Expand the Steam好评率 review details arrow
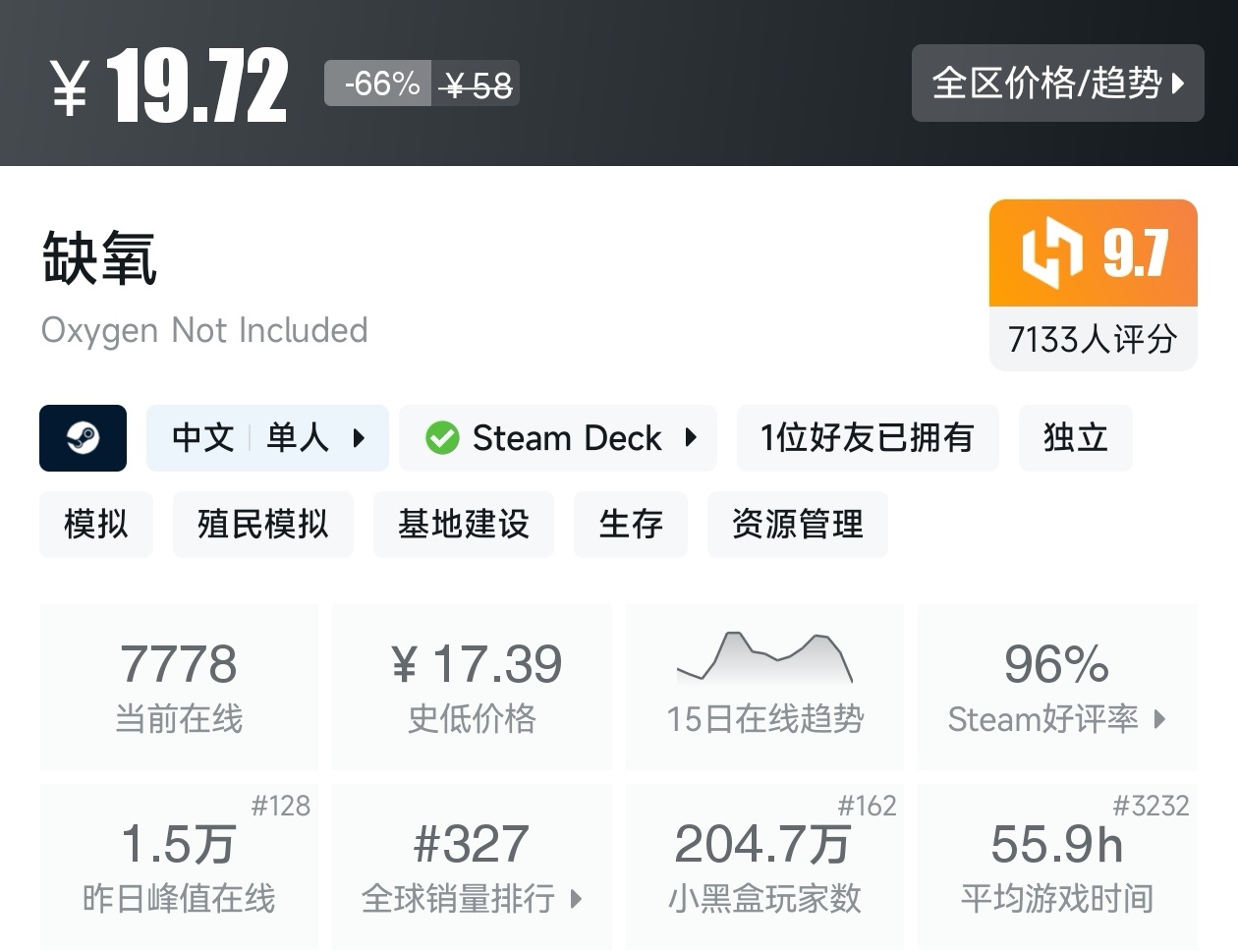This screenshot has width=1238, height=952. pos(1160,719)
